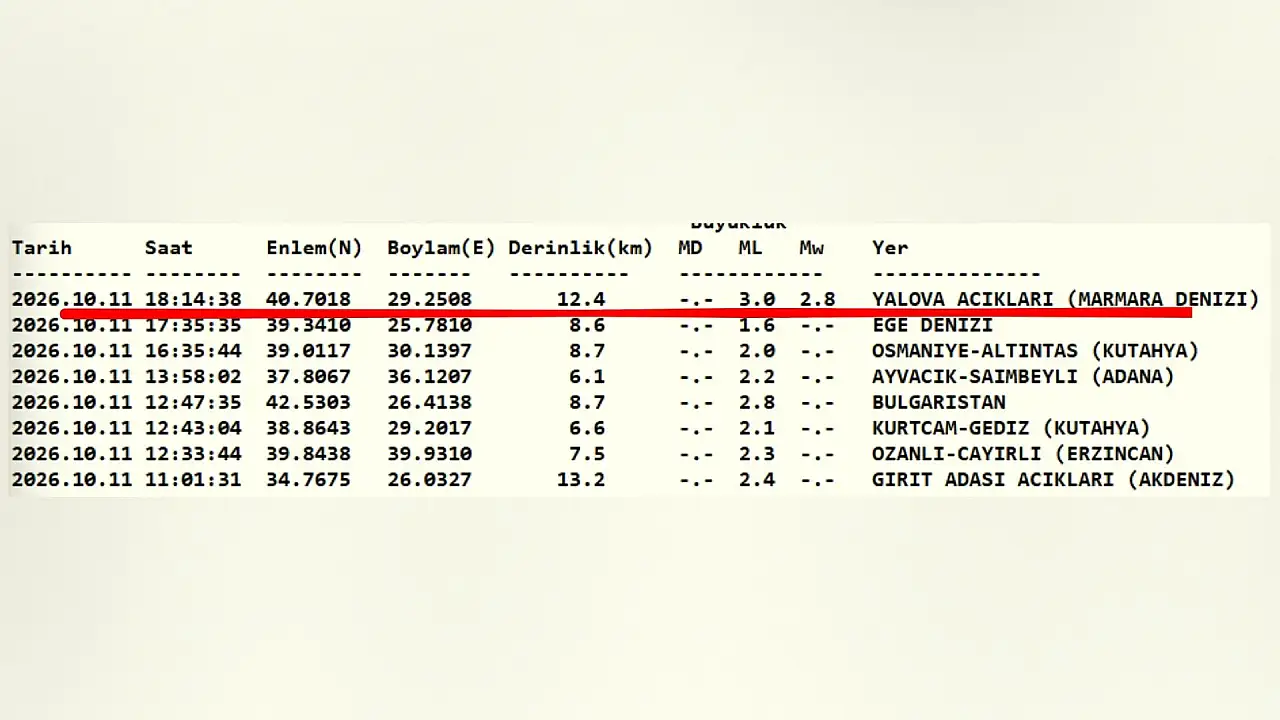
Task: Select ML magnitude value "1.6"
Action: coord(756,325)
